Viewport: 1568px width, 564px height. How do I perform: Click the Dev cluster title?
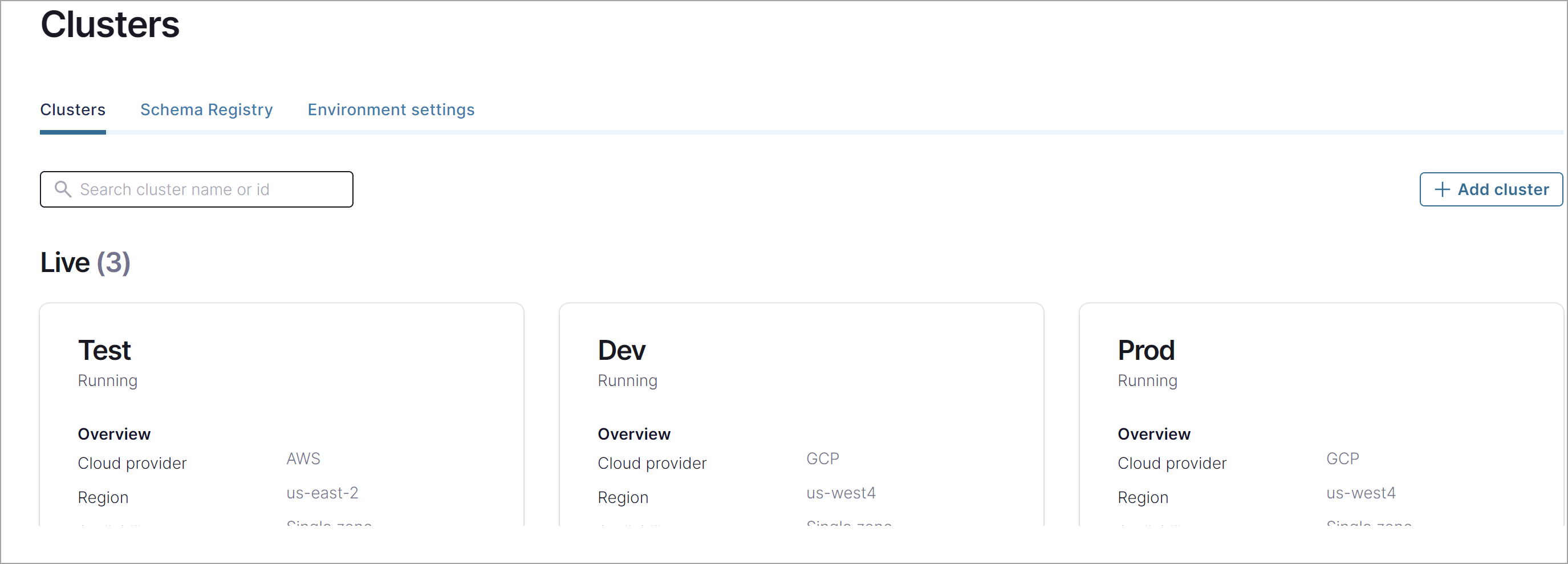(621, 350)
